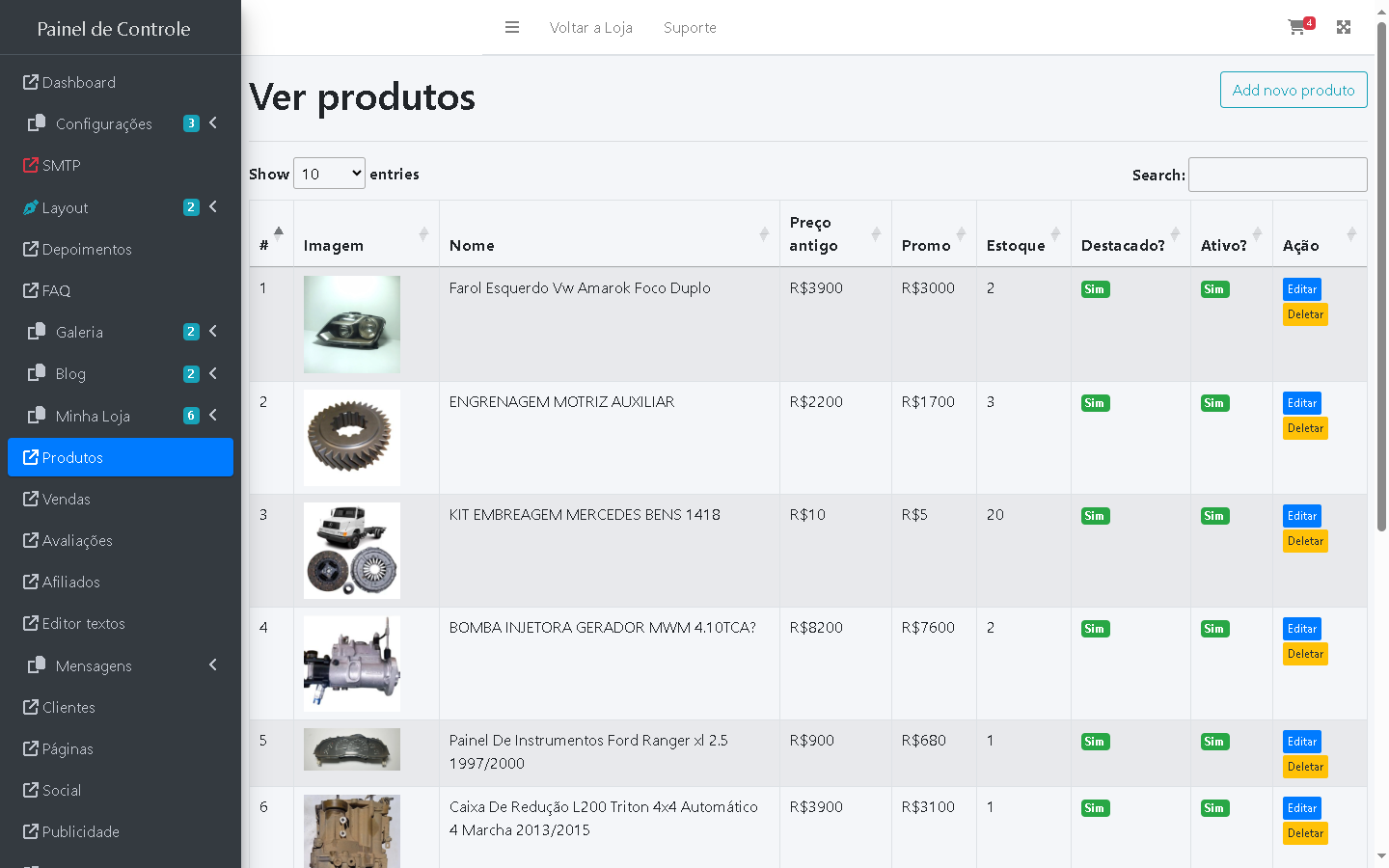Image resolution: width=1389 pixels, height=868 pixels.
Task: Sort by Estoque column arrows
Action: pyautogui.click(x=1055, y=233)
